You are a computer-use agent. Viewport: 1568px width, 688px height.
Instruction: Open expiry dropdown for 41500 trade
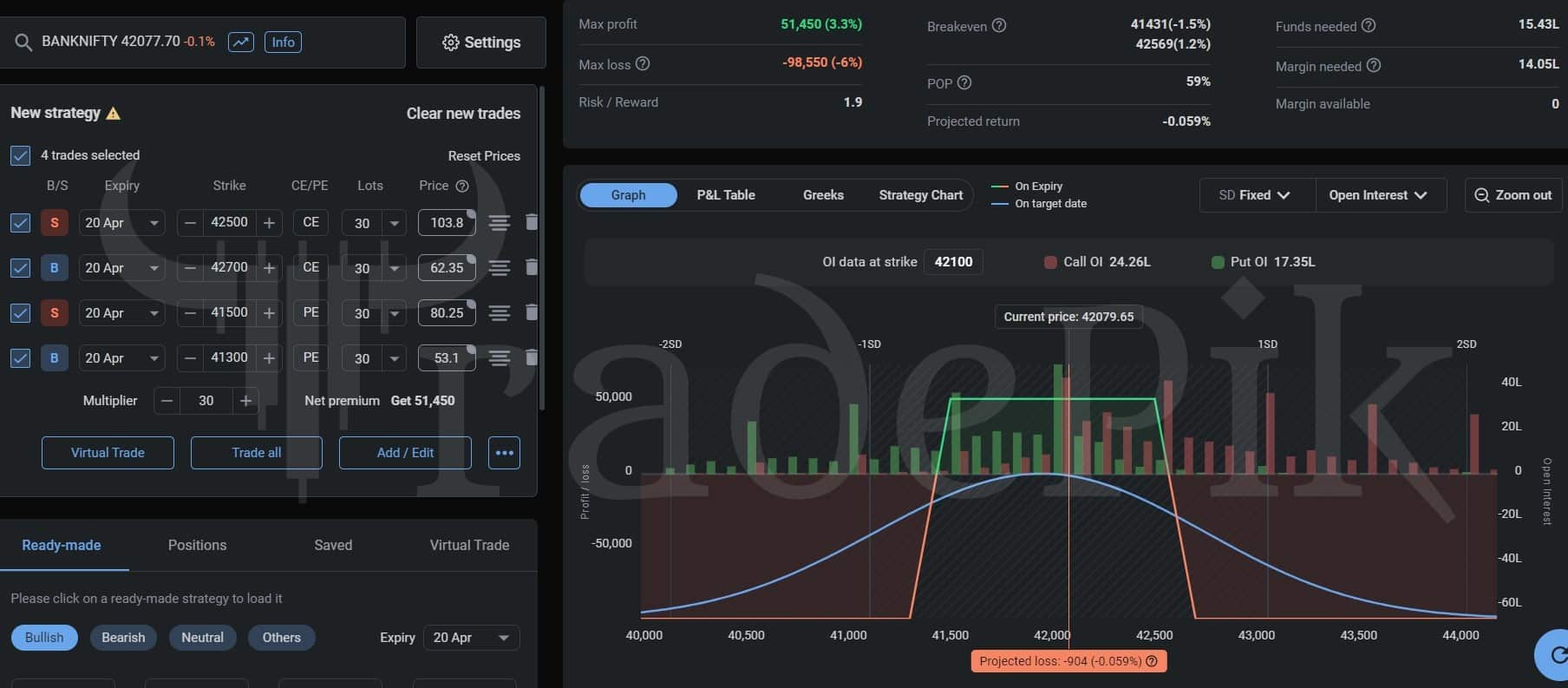[121, 313]
